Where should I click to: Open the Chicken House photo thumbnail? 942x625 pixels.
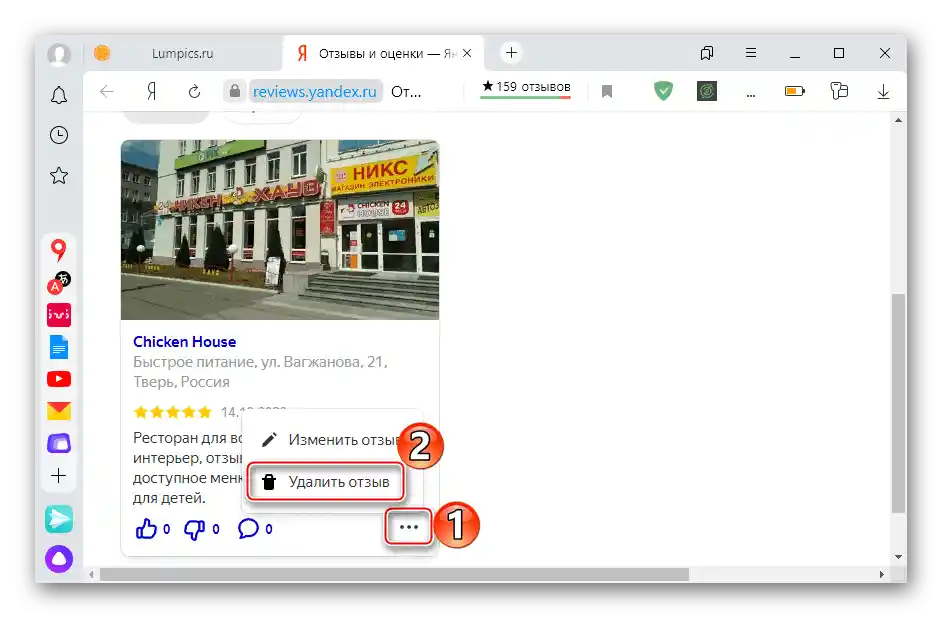[280, 230]
